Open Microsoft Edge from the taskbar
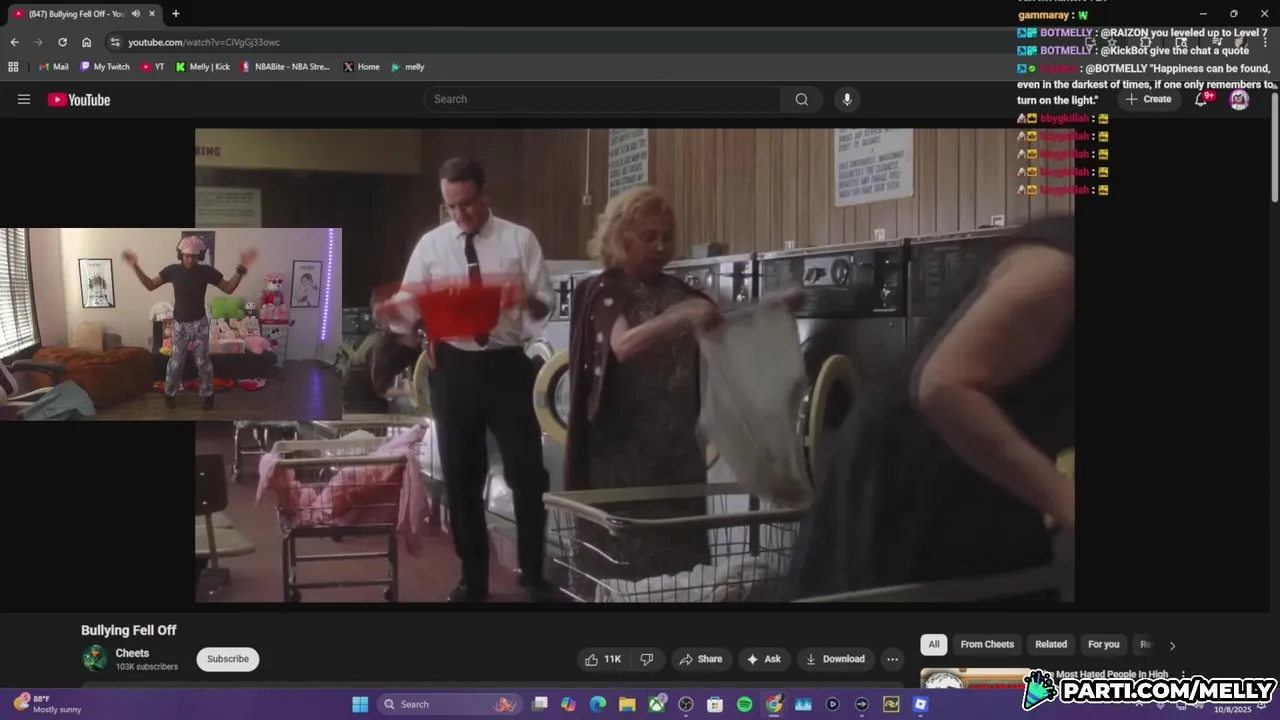1280x720 pixels. coord(598,704)
